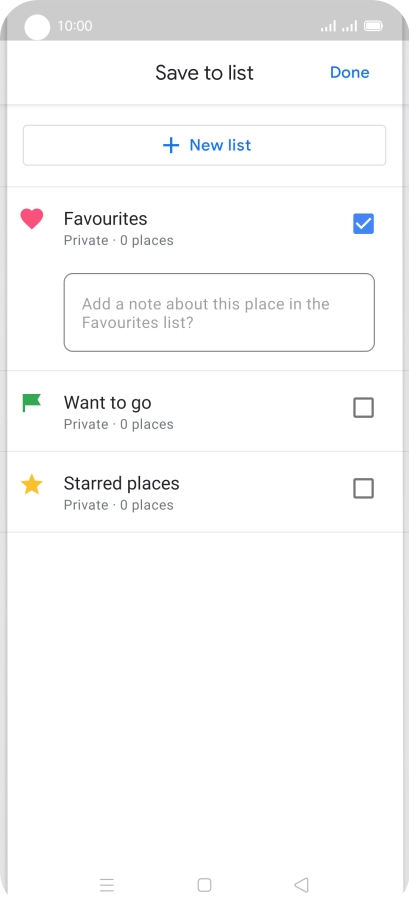
Task: Tap Done to save the list selection
Action: point(350,73)
